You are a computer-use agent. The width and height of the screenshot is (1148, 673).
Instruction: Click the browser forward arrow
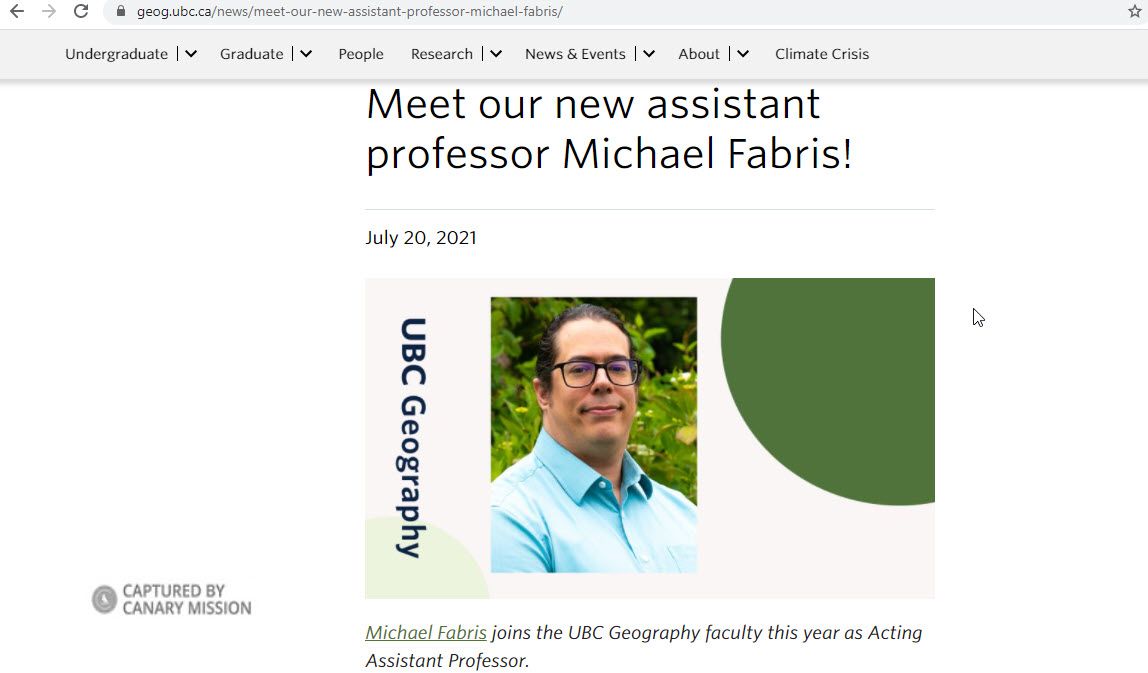pyautogui.click(x=48, y=13)
